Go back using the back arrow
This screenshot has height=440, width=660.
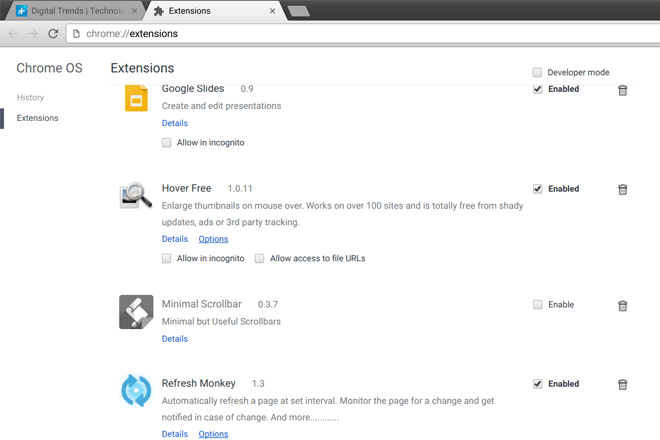(13, 33)
